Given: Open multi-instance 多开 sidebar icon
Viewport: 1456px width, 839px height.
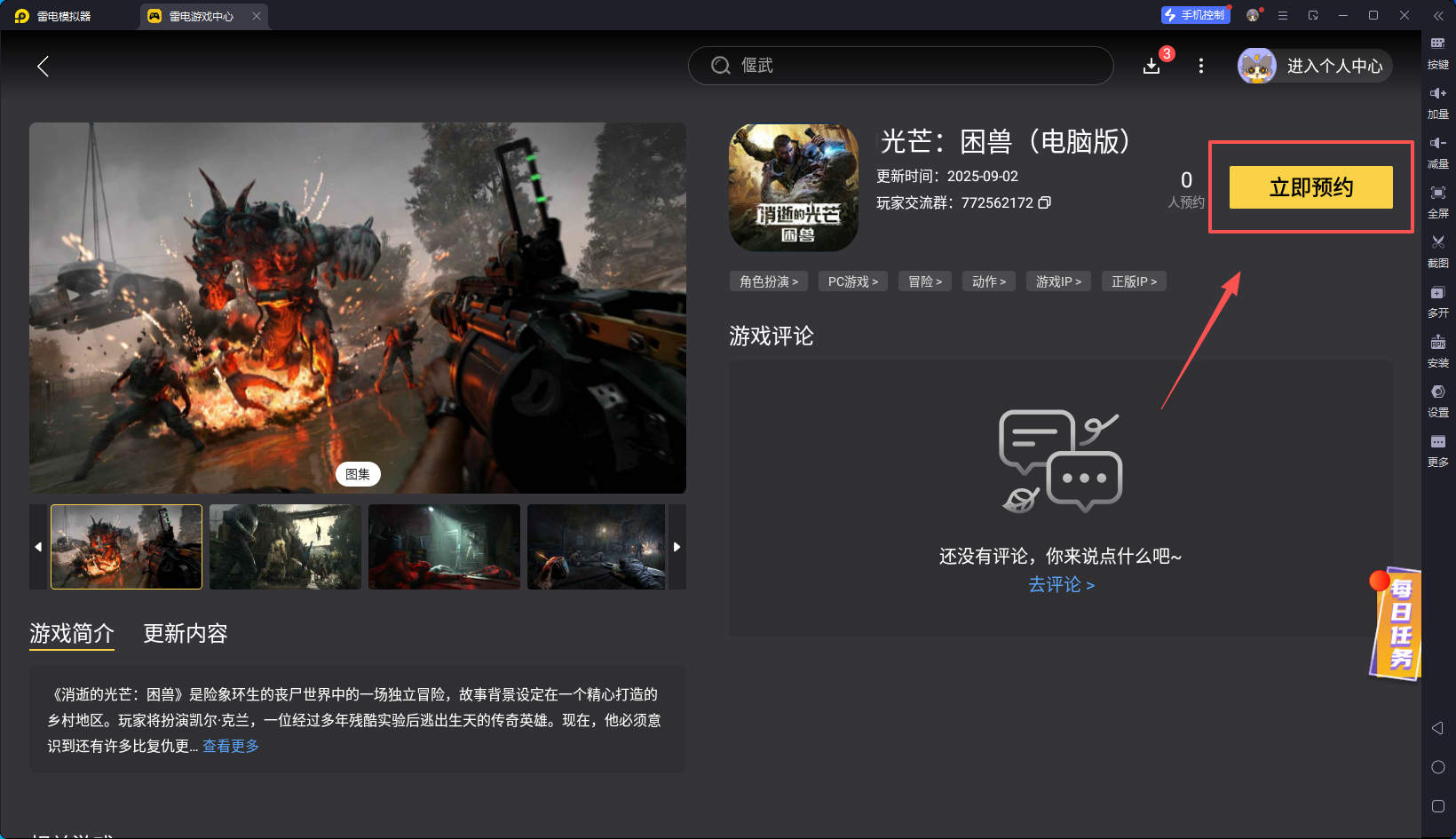Looking at the screenshot, I should [x=1438, y=301].
